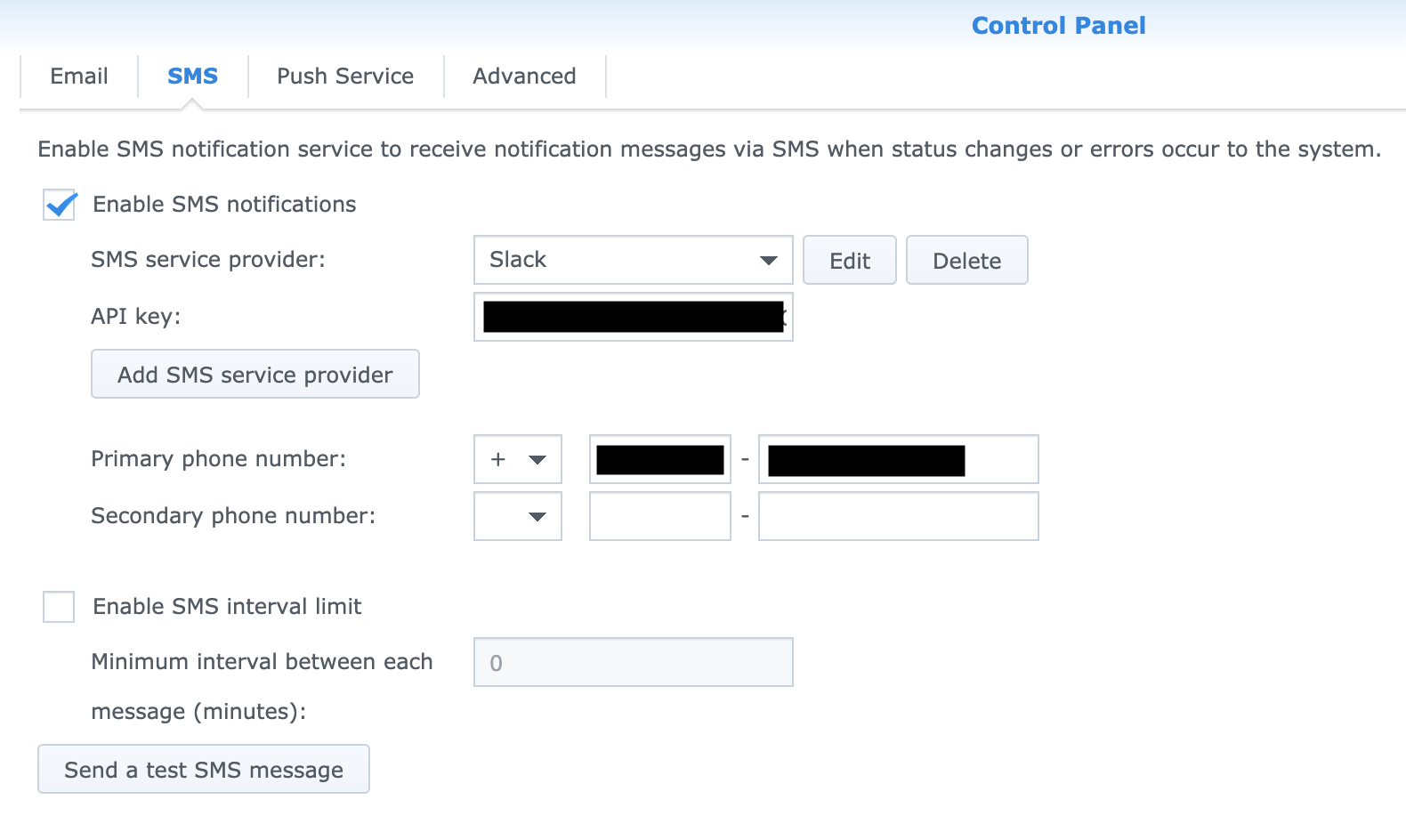Go to the Advanced tab
This screenshot has height=840, width=1406.
[x=524, y=77]
